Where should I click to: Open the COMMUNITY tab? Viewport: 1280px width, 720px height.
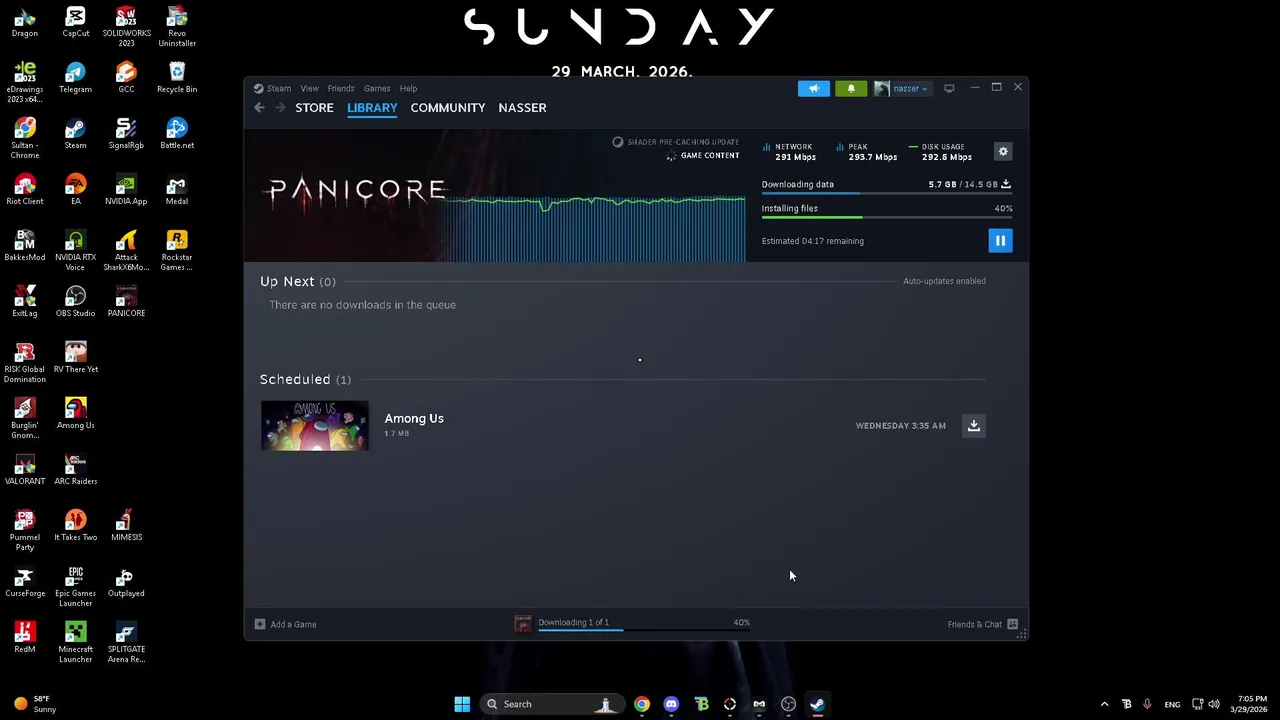click(448, 108)
